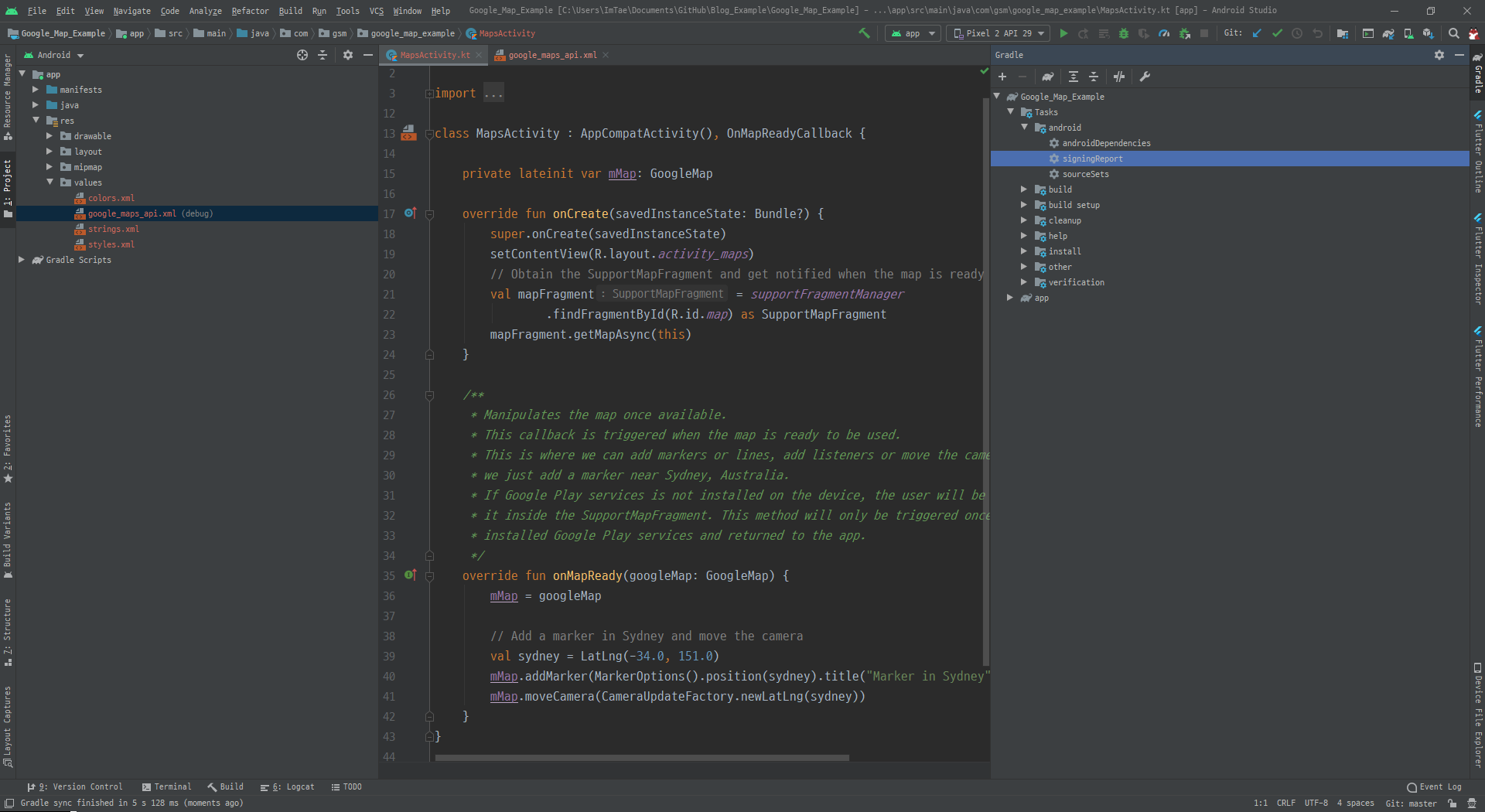The height and width of the screenshot is (812, 1485).
Task: Show Git history clock icon
Action: click(x=1297, y=33)
